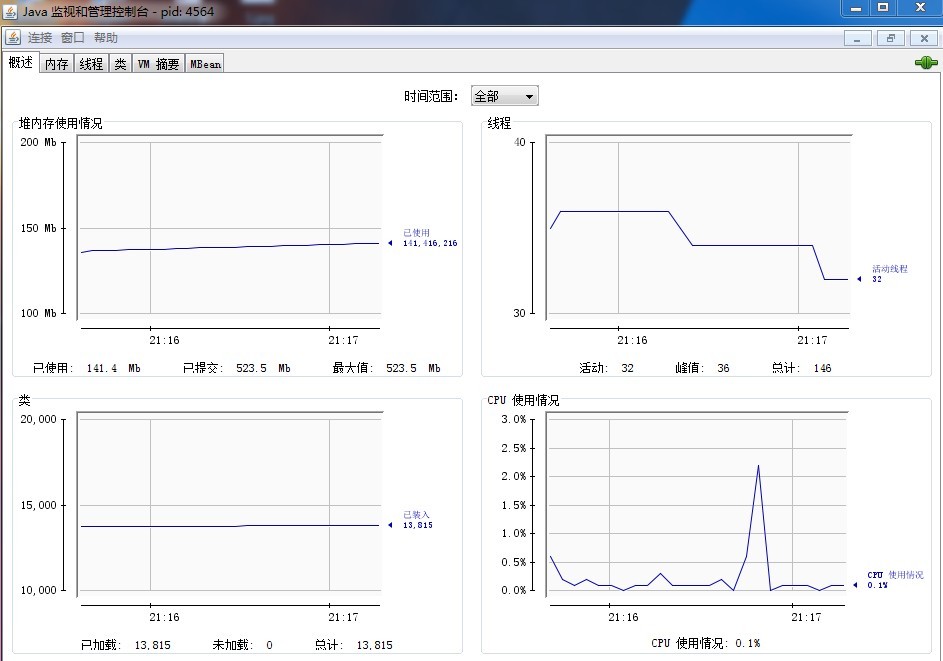Open the 时间范围 dropdown list
The height and width of the screenshot is (661, 943).
505,96
